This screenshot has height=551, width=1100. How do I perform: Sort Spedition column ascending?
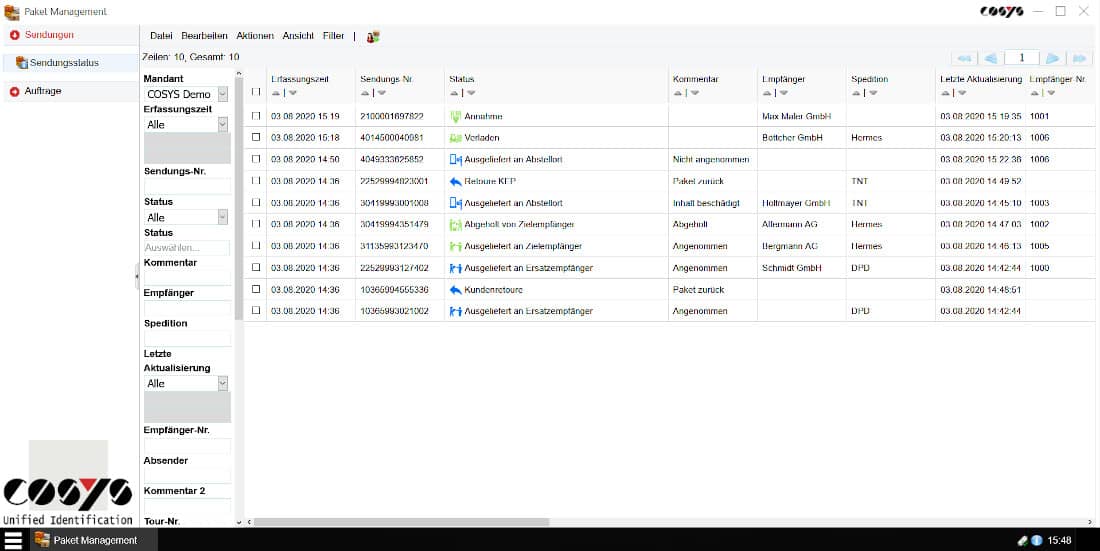856,93
